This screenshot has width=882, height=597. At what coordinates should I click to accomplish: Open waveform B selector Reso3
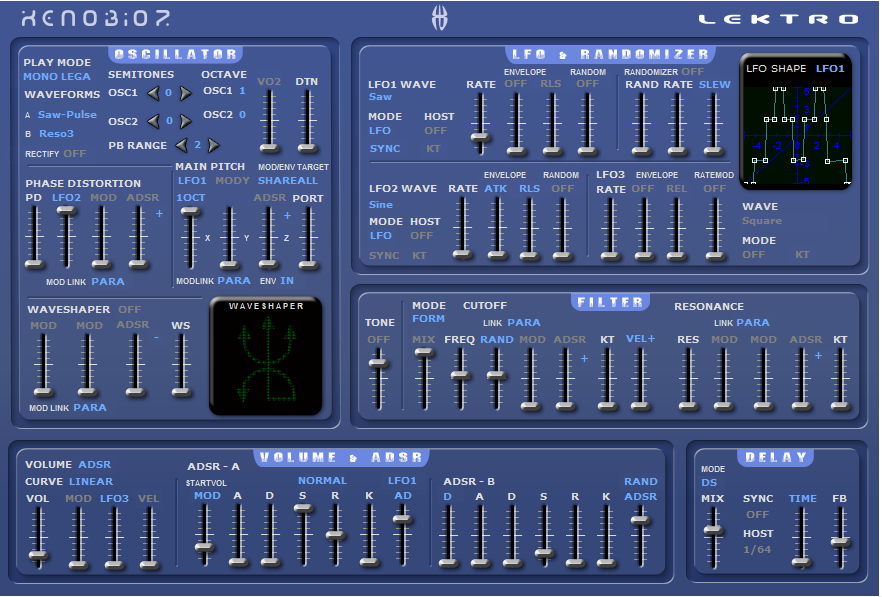[56, 133]
